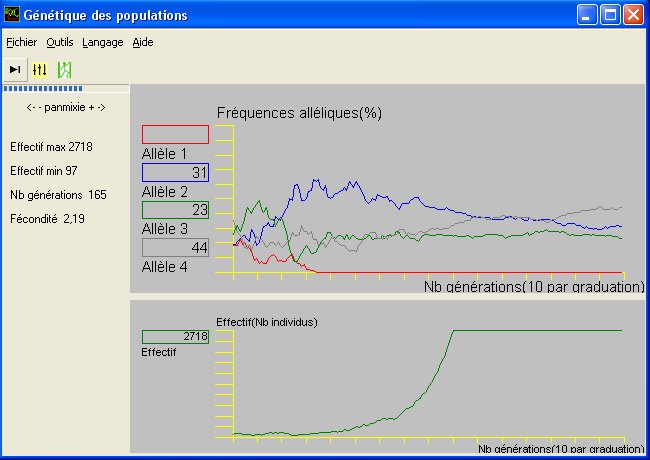This screenshot has height=460, width=650.
Task: Select the green Allèle 3 box showing 23
Action: click(x=175, y=210)
